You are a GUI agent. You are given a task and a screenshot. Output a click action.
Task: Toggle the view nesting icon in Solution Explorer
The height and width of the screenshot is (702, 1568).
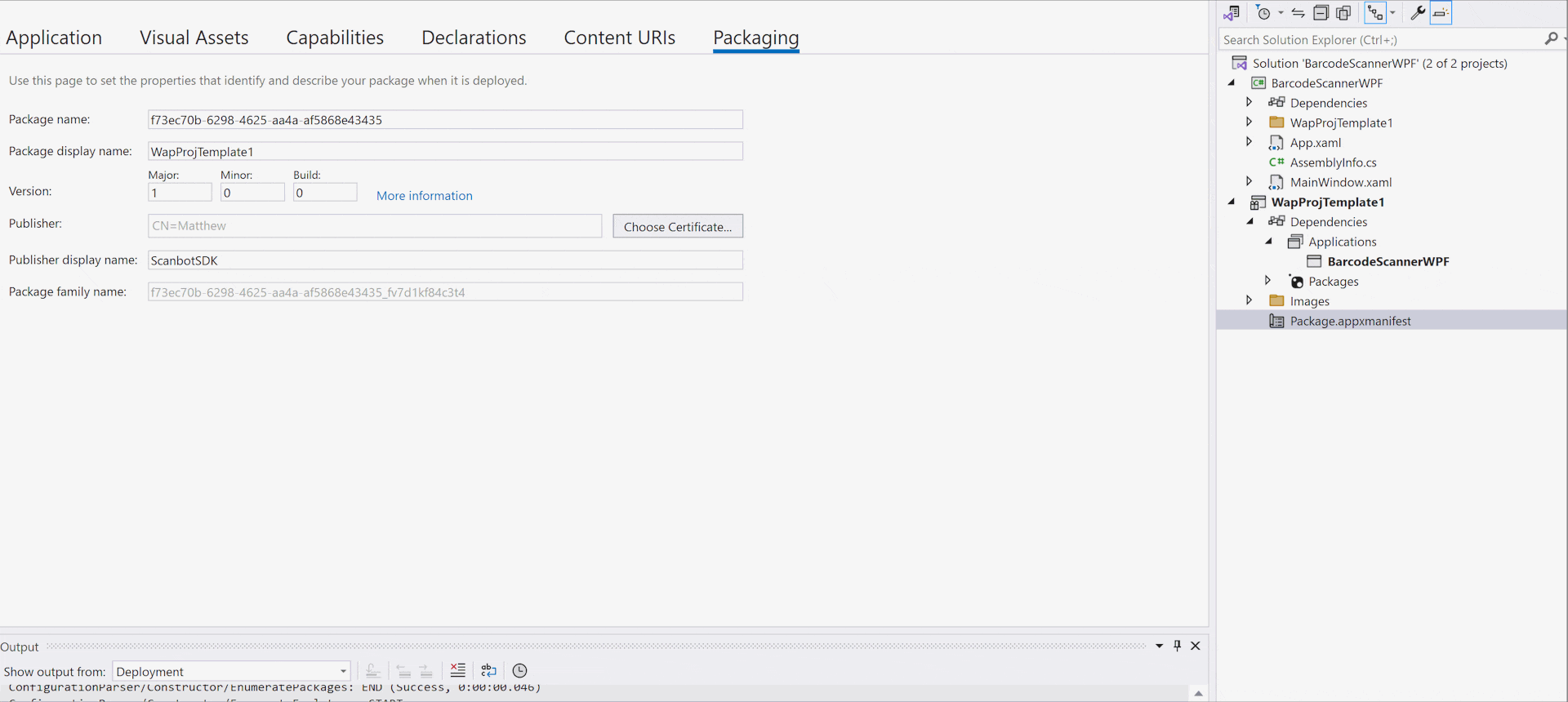[x=1376, y=13]
